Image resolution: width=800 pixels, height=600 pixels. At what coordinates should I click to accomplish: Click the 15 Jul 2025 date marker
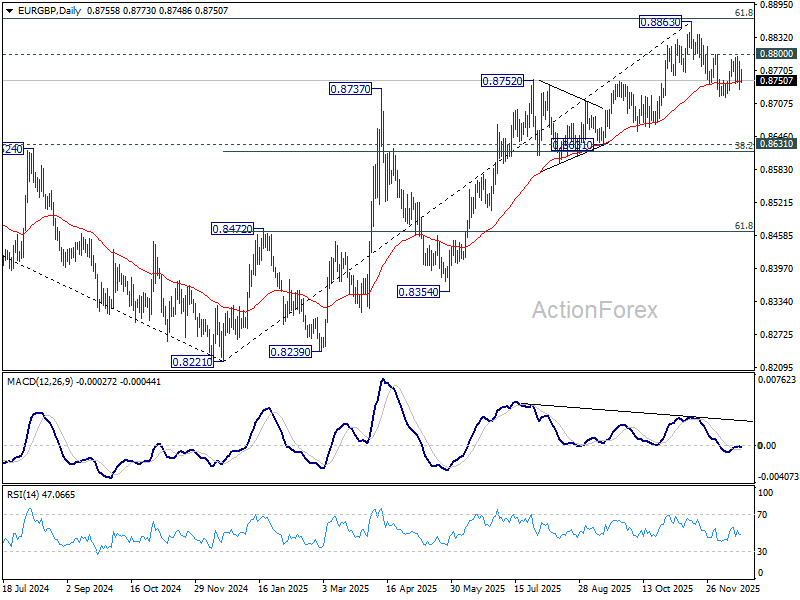click(538, 589)
